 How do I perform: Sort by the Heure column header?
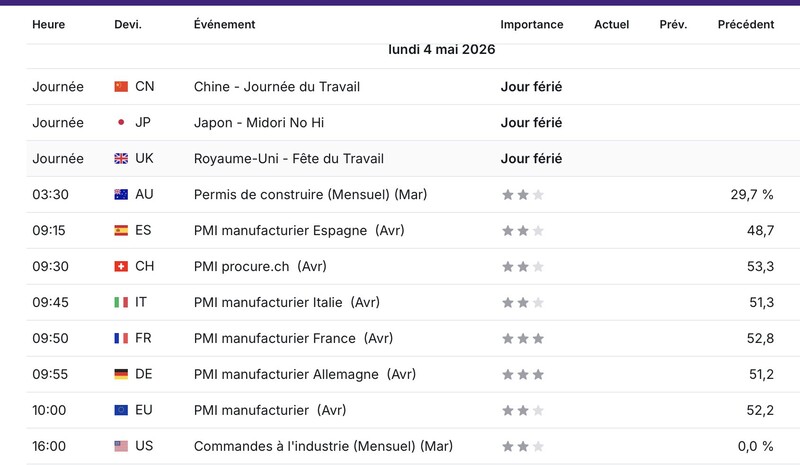48,25
